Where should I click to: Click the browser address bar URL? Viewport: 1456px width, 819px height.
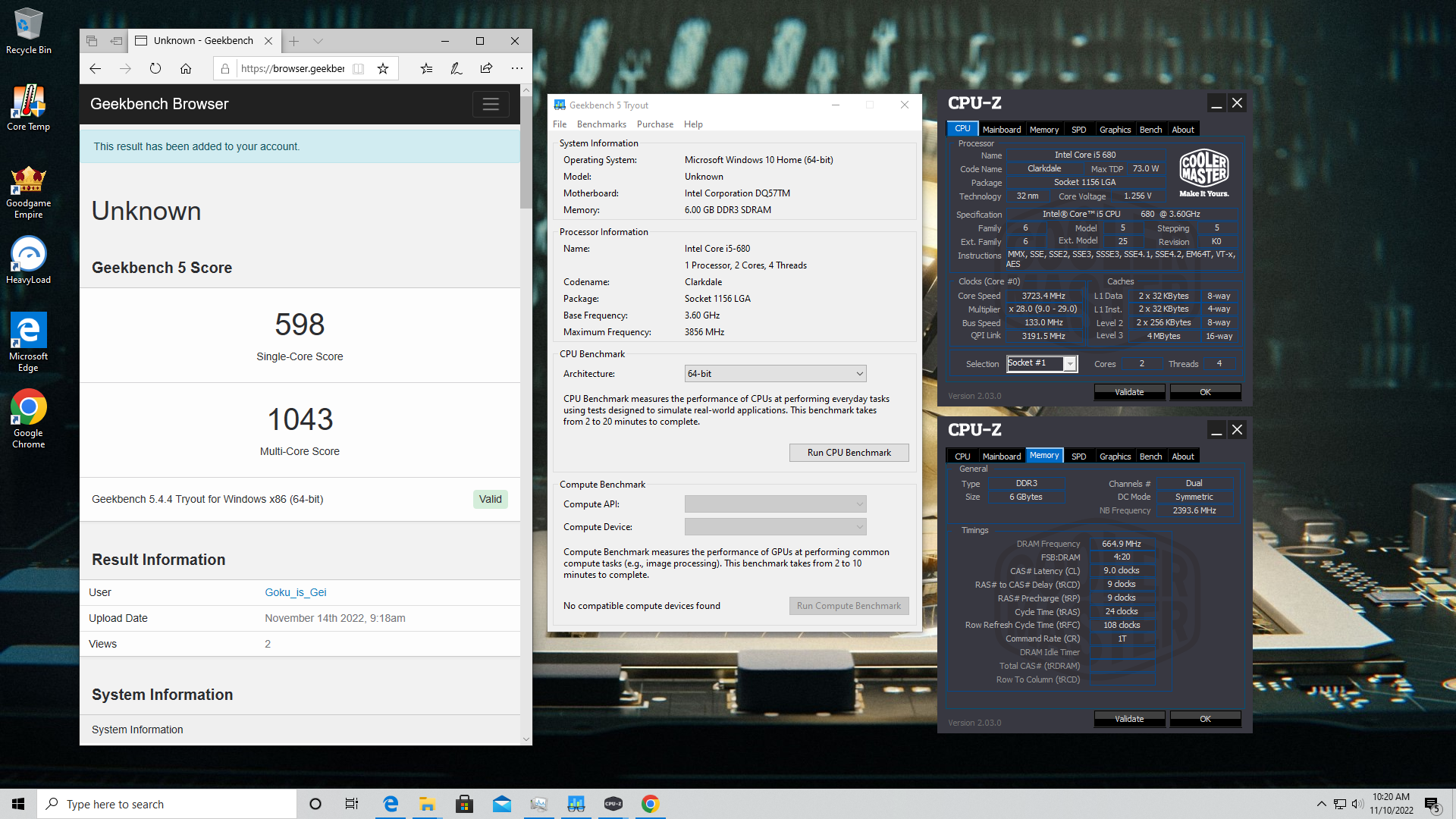click(293, 68)
